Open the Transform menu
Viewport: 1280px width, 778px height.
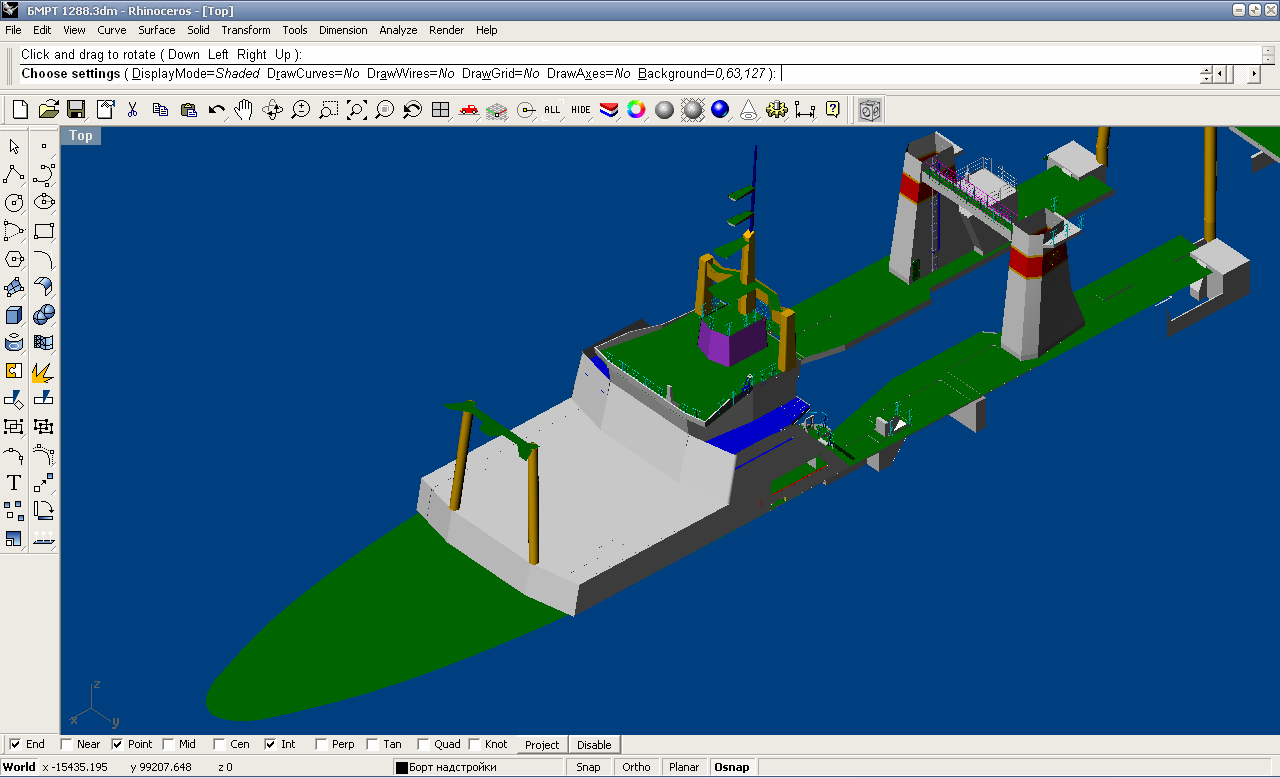246,30
